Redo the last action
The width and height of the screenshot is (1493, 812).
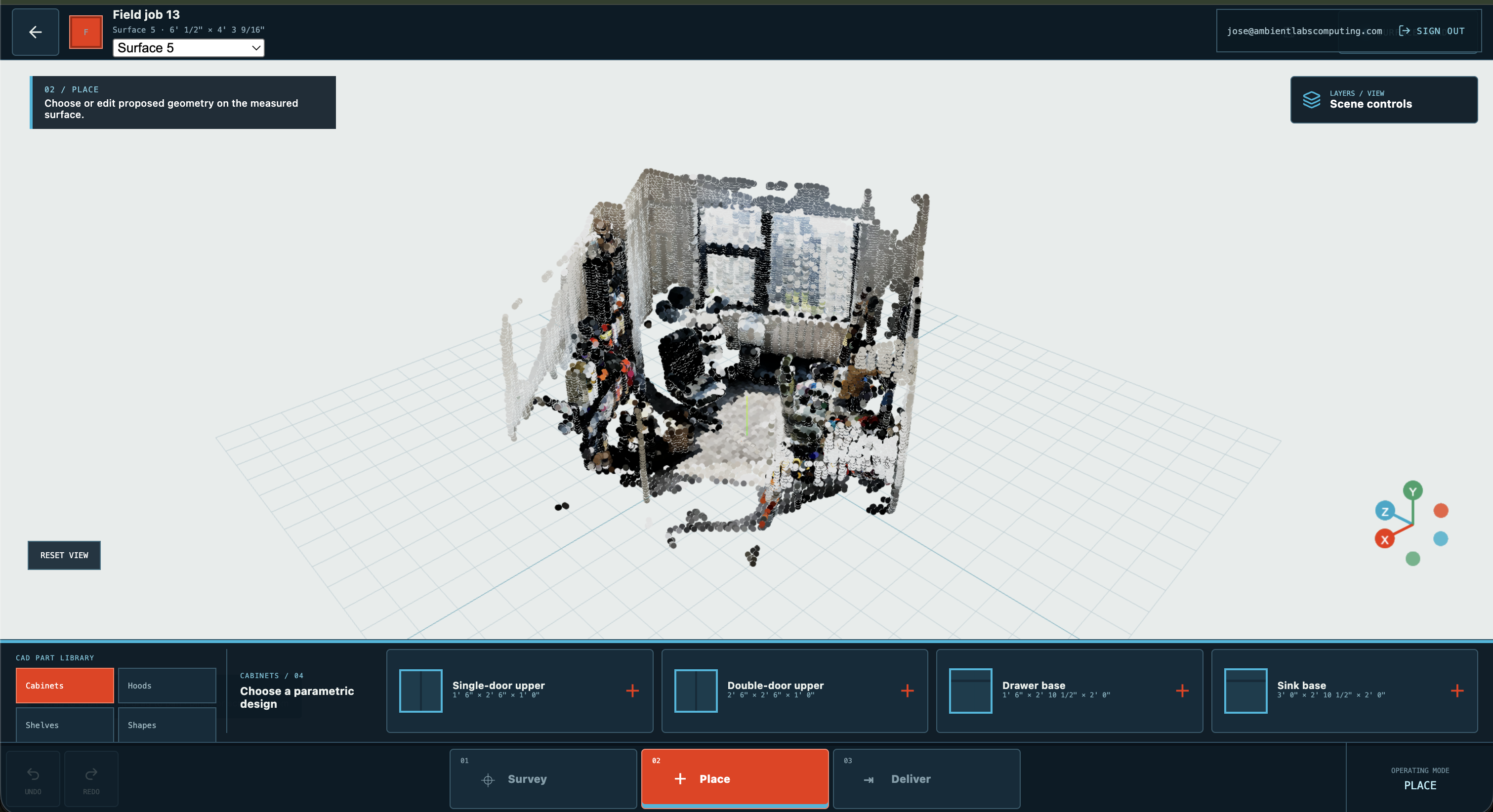click(x=91, y=779)
